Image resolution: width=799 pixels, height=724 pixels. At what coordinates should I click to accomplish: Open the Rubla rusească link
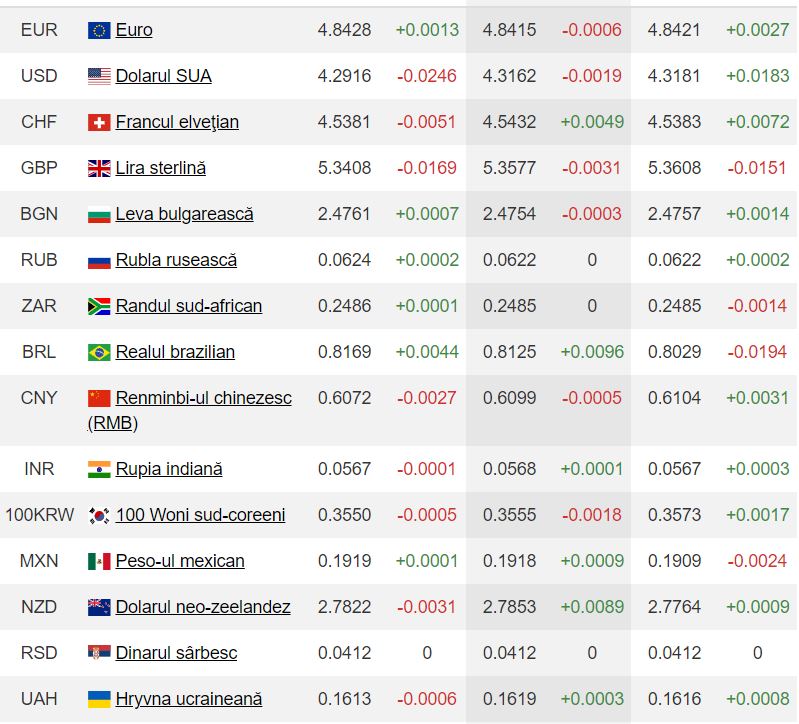(176, 260)
